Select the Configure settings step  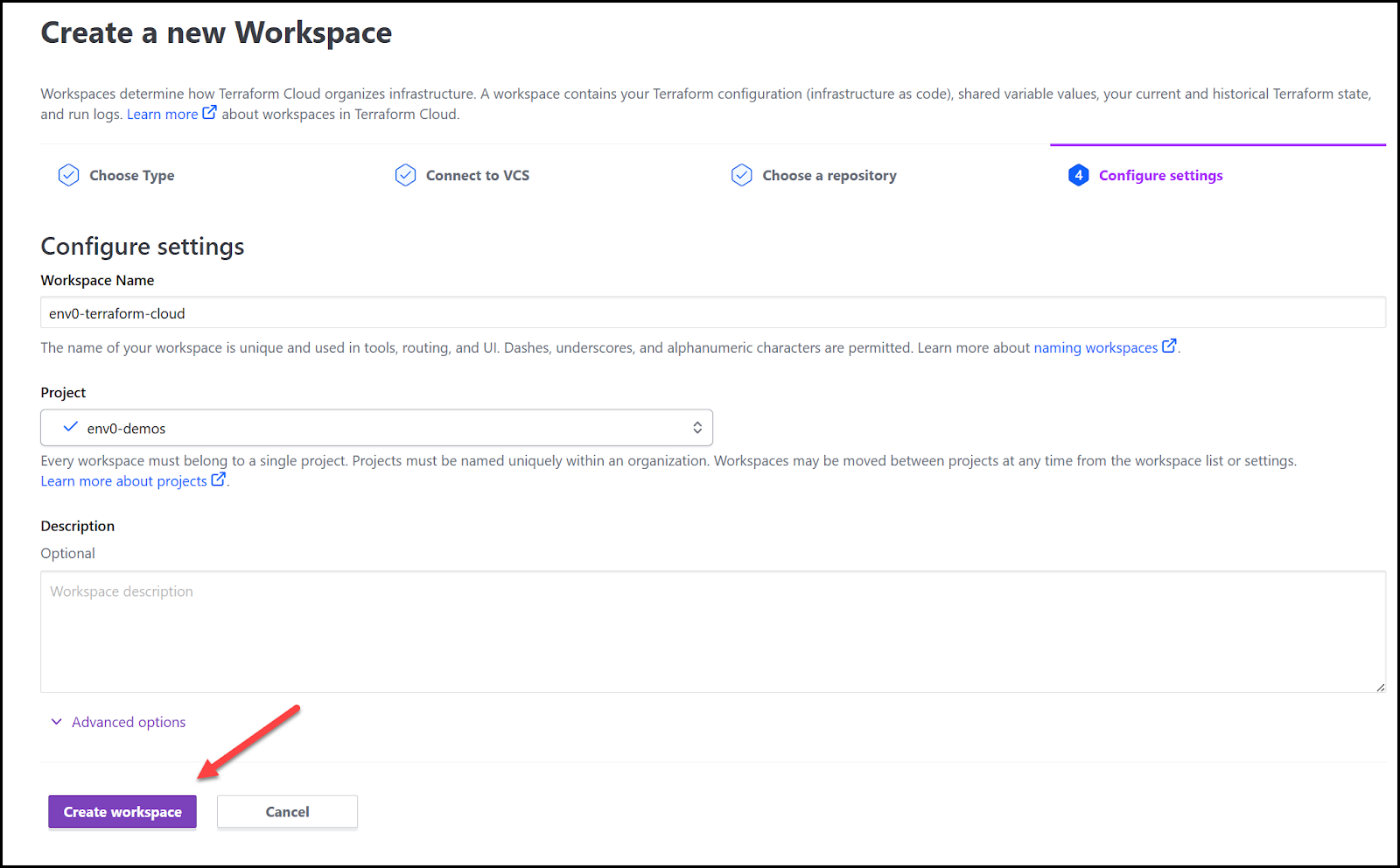pyautogui.click(x=1160, y=175)
